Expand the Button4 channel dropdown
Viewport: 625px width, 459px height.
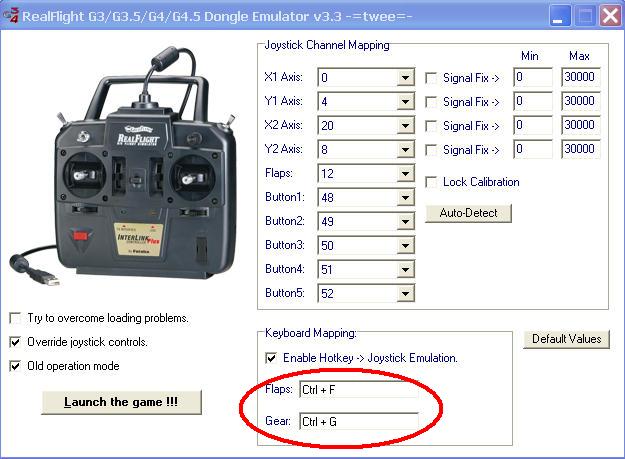(x=405, y=269)
